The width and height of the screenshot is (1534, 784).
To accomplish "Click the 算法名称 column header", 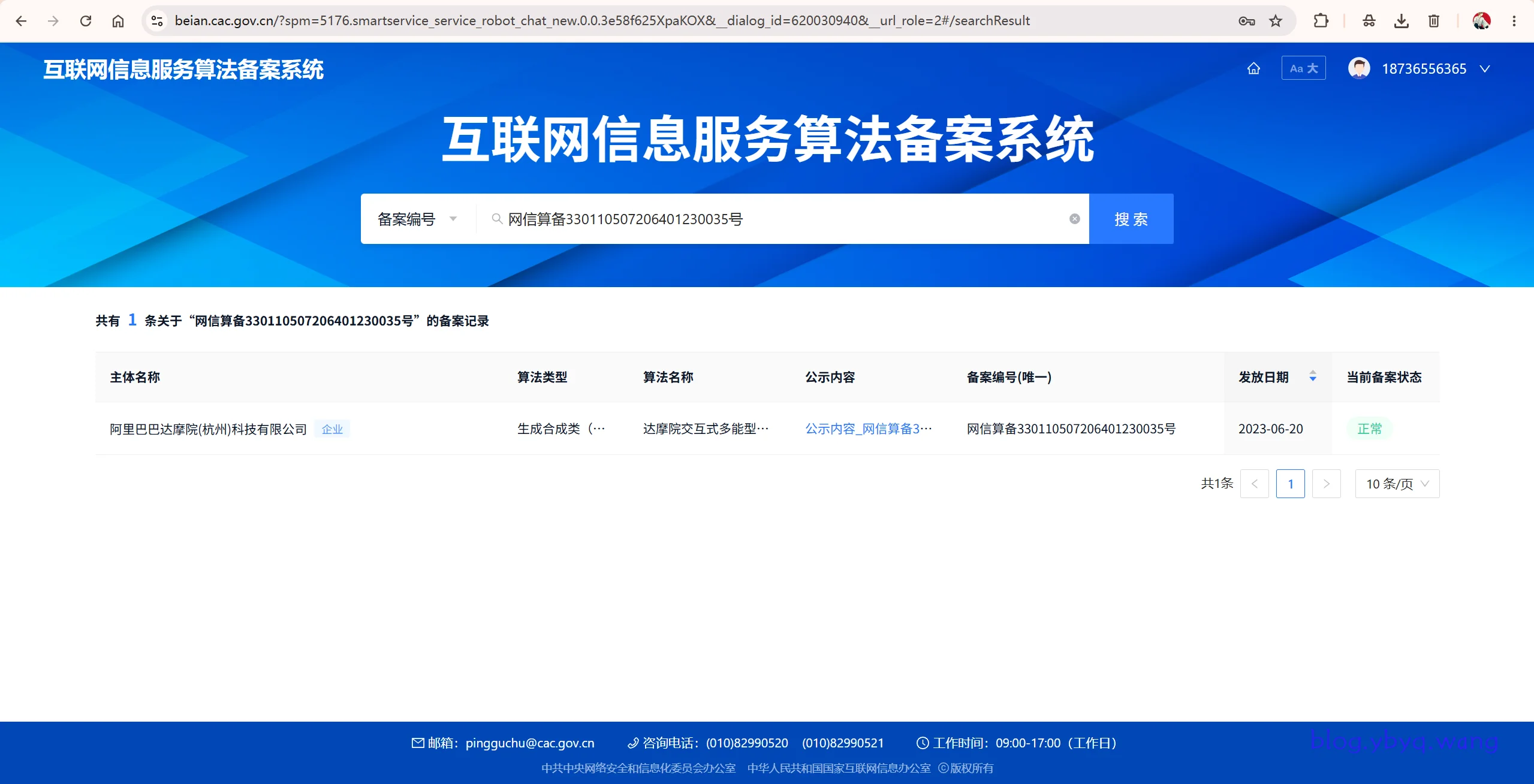I will click(x=668, y=377).
